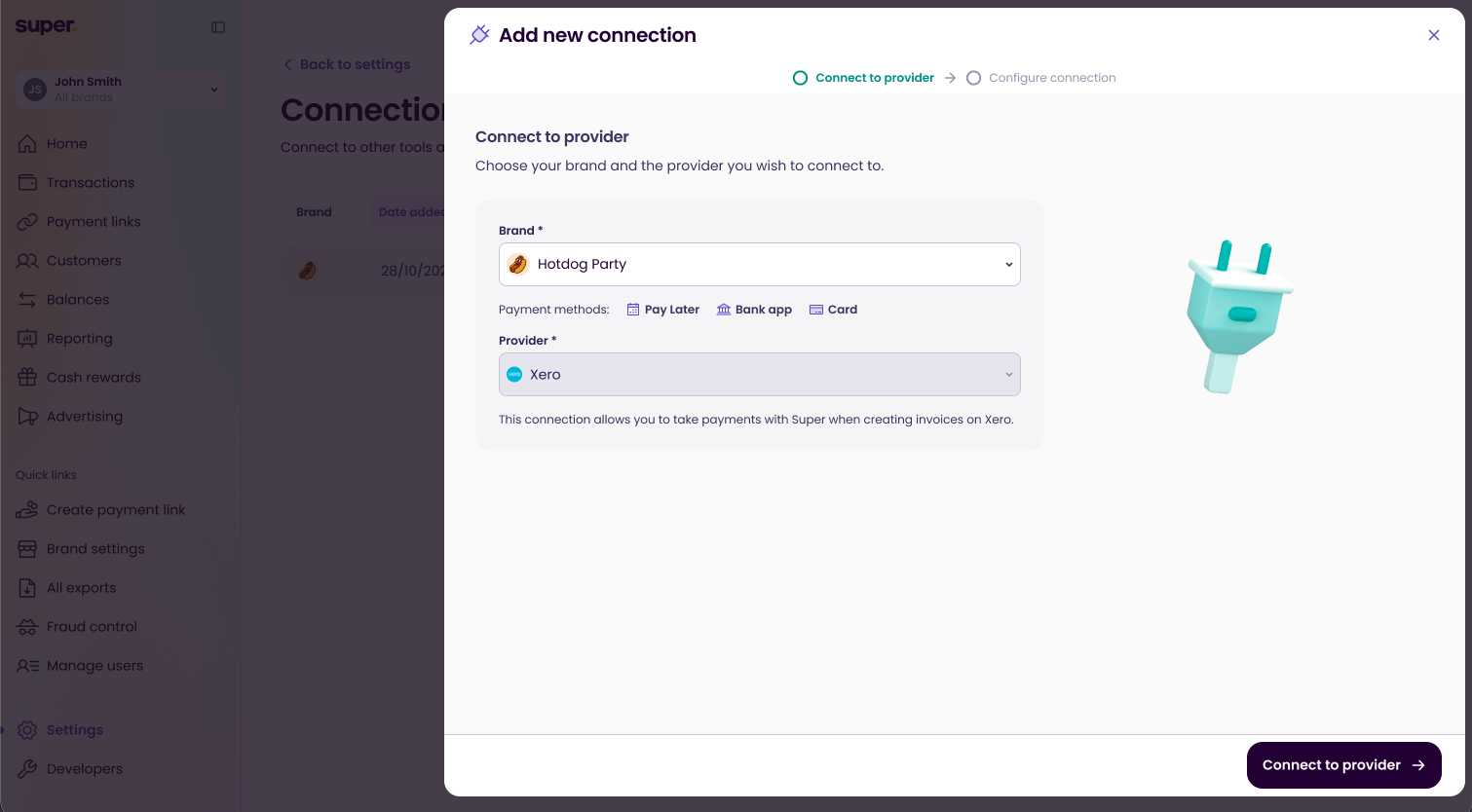1472x812 pixels.
Task: Click the Brand settings store icon
Action: (x=27, y=549)
